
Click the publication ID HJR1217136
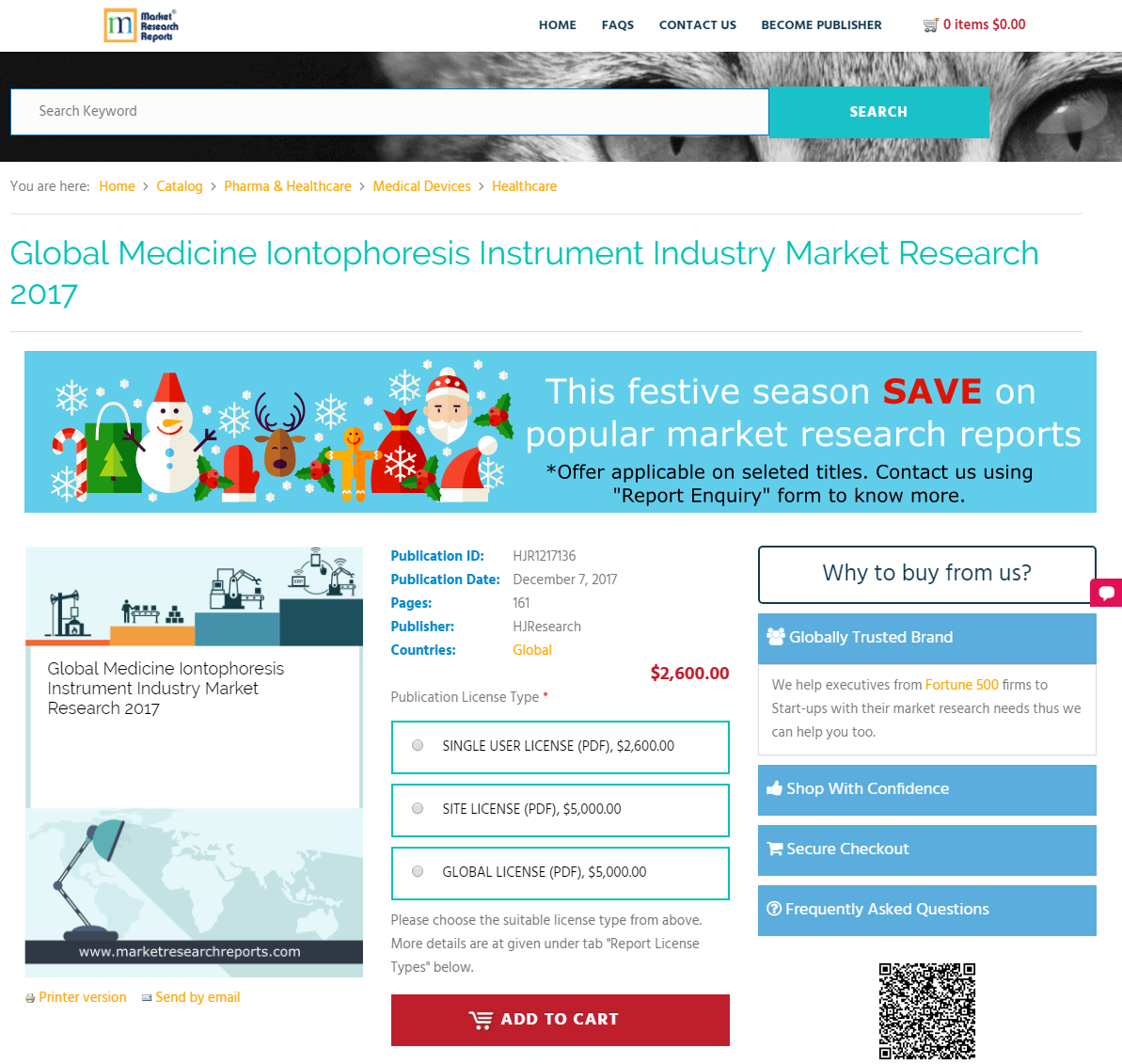pos(544,556)
